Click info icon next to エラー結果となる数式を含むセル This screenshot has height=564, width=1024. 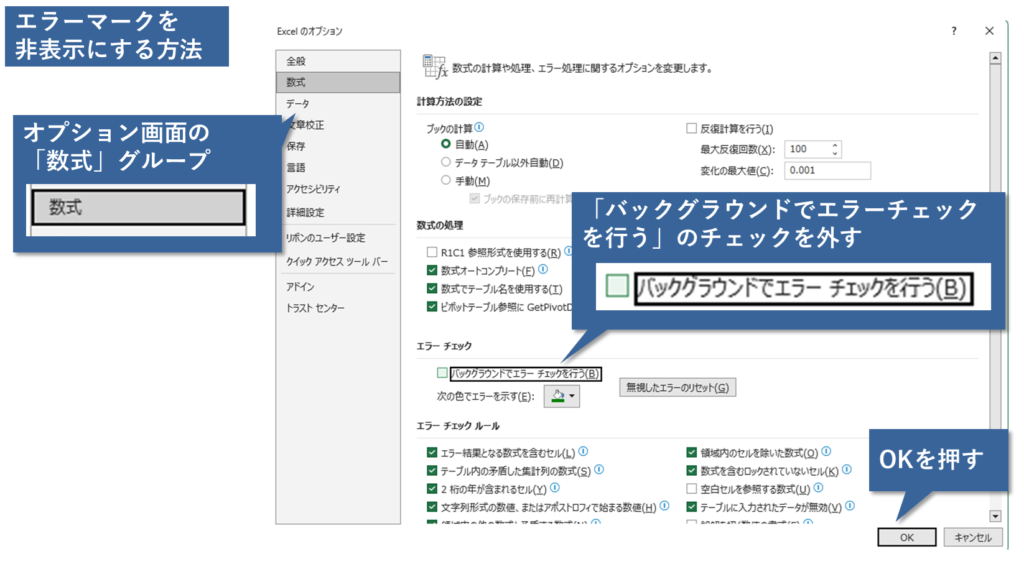583,452
